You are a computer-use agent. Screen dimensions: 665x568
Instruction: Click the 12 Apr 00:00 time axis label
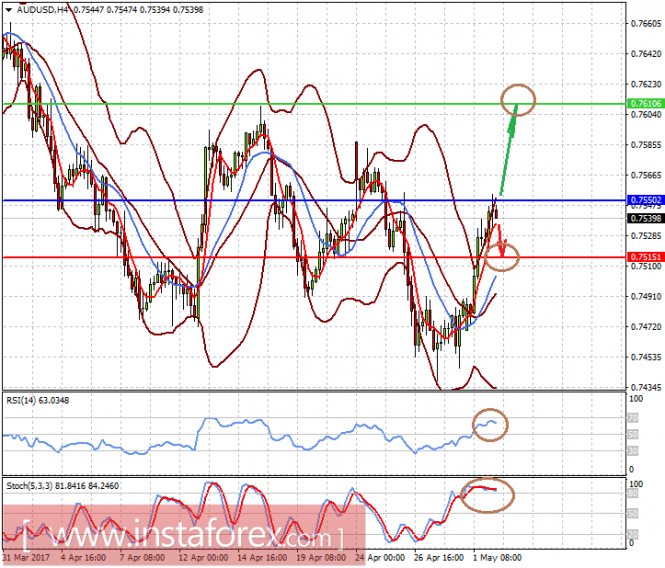(x=203, y=557)
